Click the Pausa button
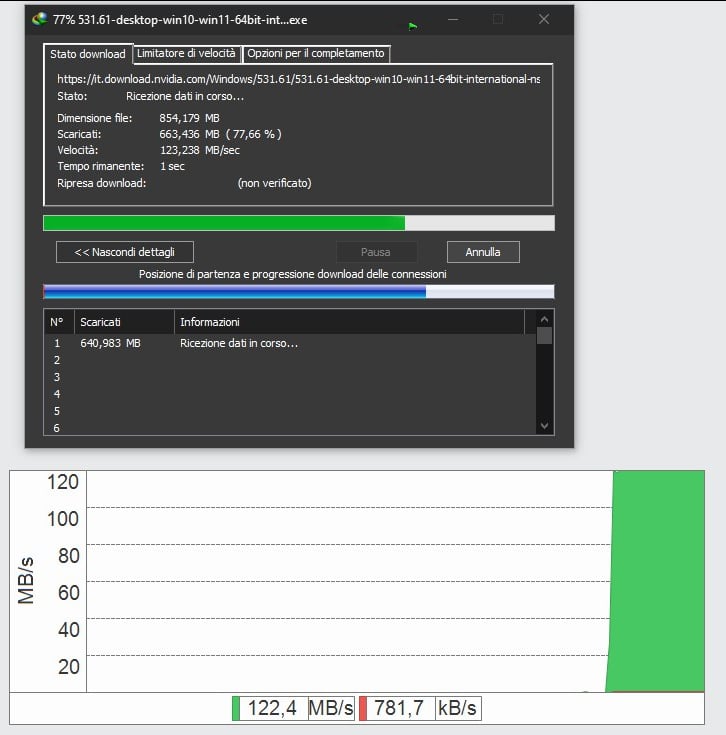 (x=376, y=252)
